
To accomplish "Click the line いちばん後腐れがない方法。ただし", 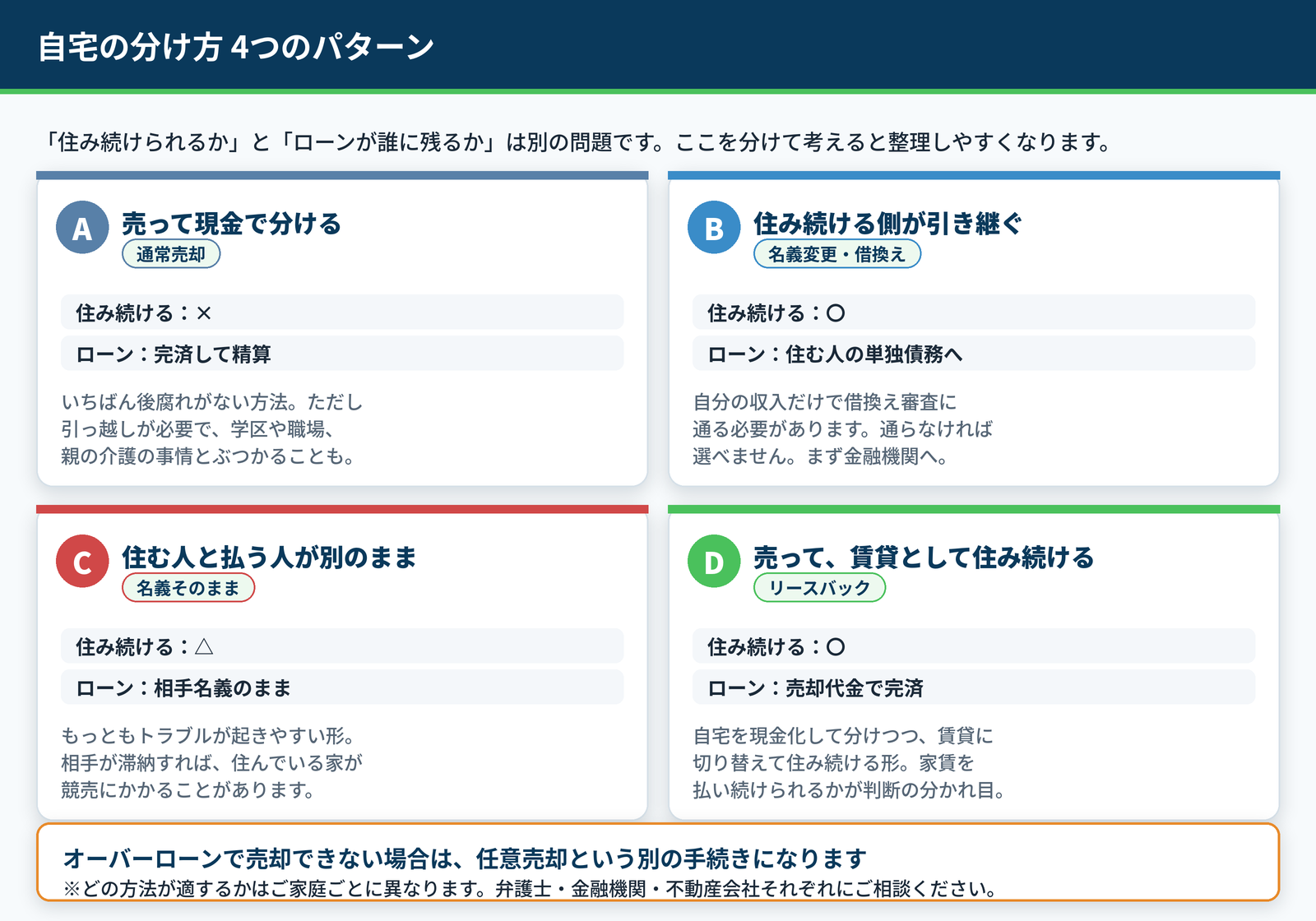I will pyautogui.click(x=212, y=402).
